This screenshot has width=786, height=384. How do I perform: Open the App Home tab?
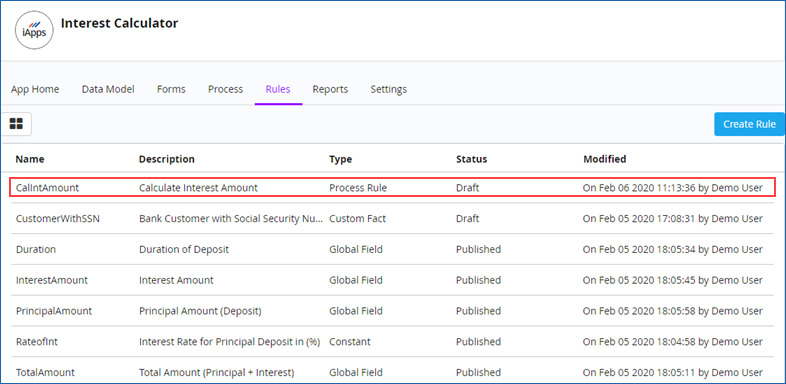pos(35,89)
